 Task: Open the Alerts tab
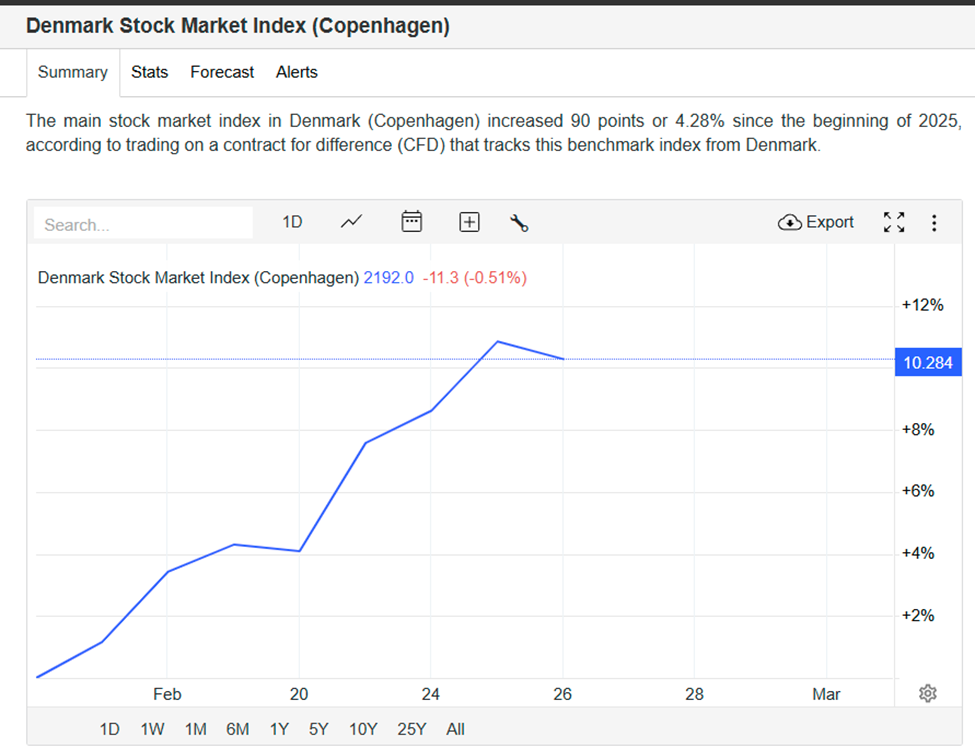click(297, 72)
